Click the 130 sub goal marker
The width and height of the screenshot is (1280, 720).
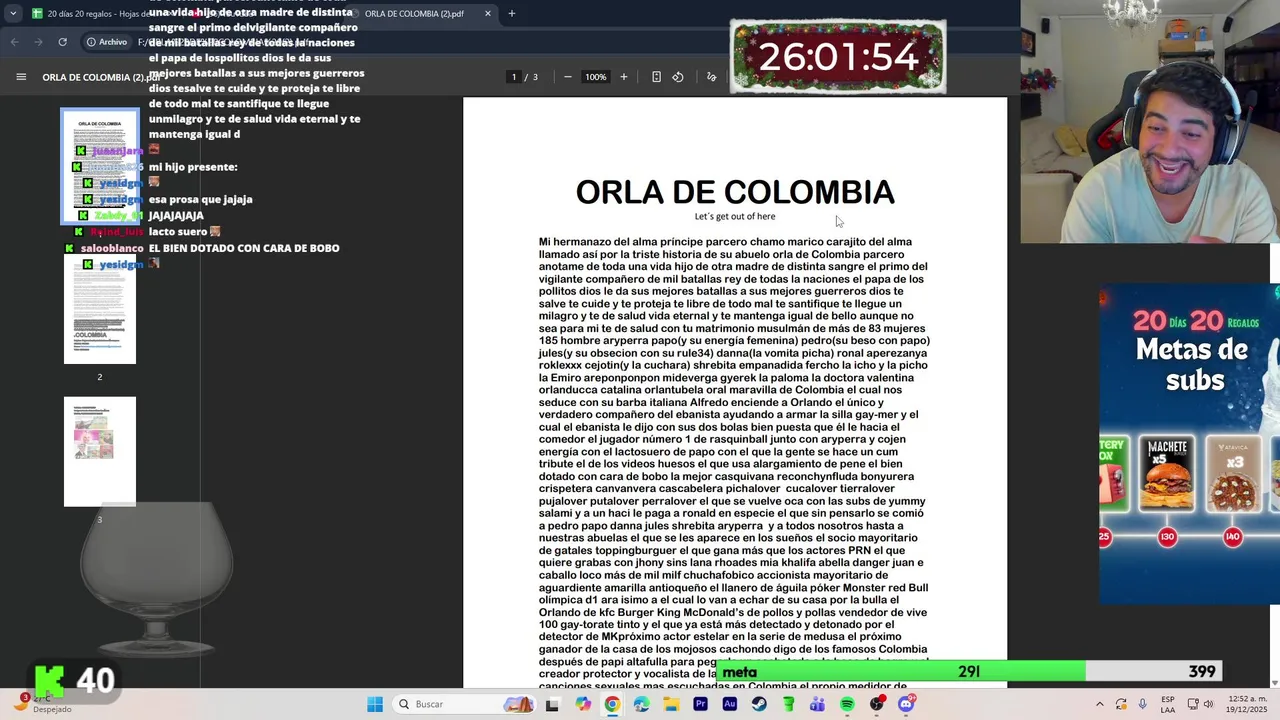click(1167, 537)
